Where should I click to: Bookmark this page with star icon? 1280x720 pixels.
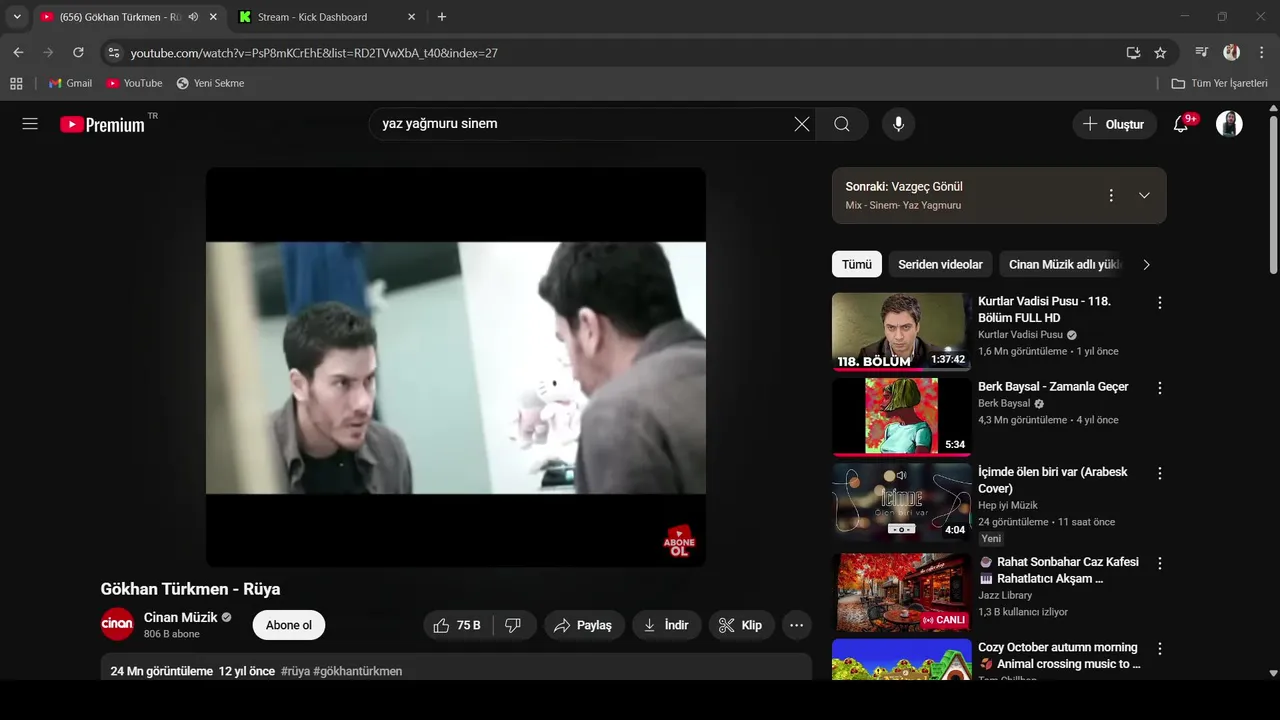[1160, 52]
